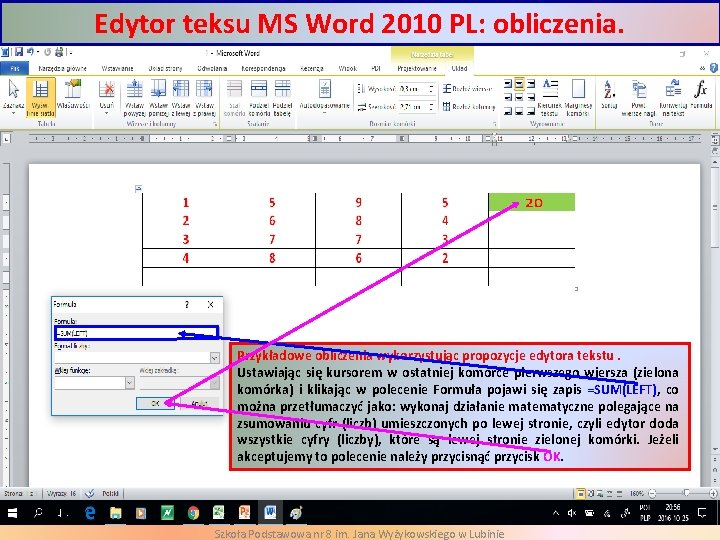Click Rozłóż kolumny (Distribute columns)
The width and height of the screenshot is (720, 540).
click(468, 107)
